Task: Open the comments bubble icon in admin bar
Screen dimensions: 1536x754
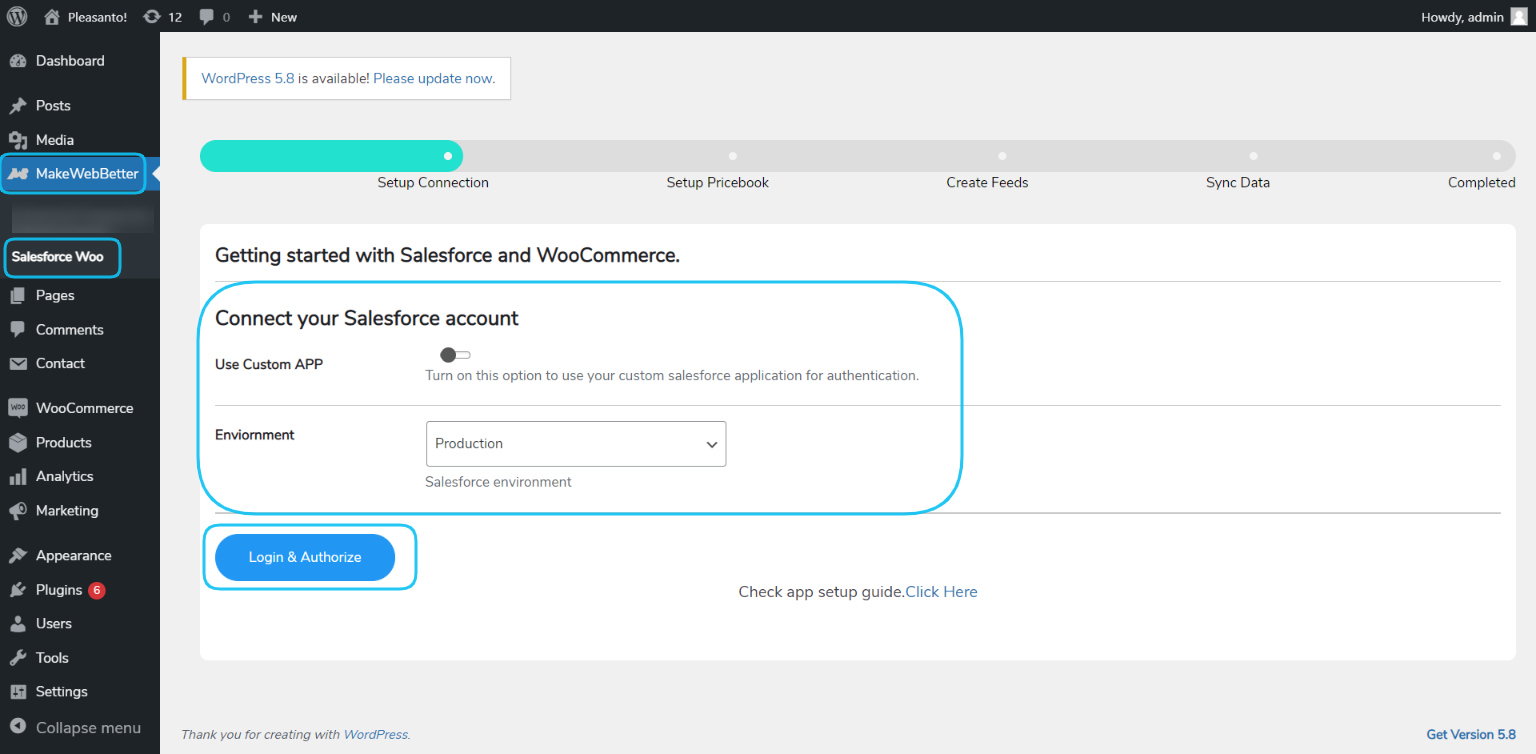Action: point(206,17)
